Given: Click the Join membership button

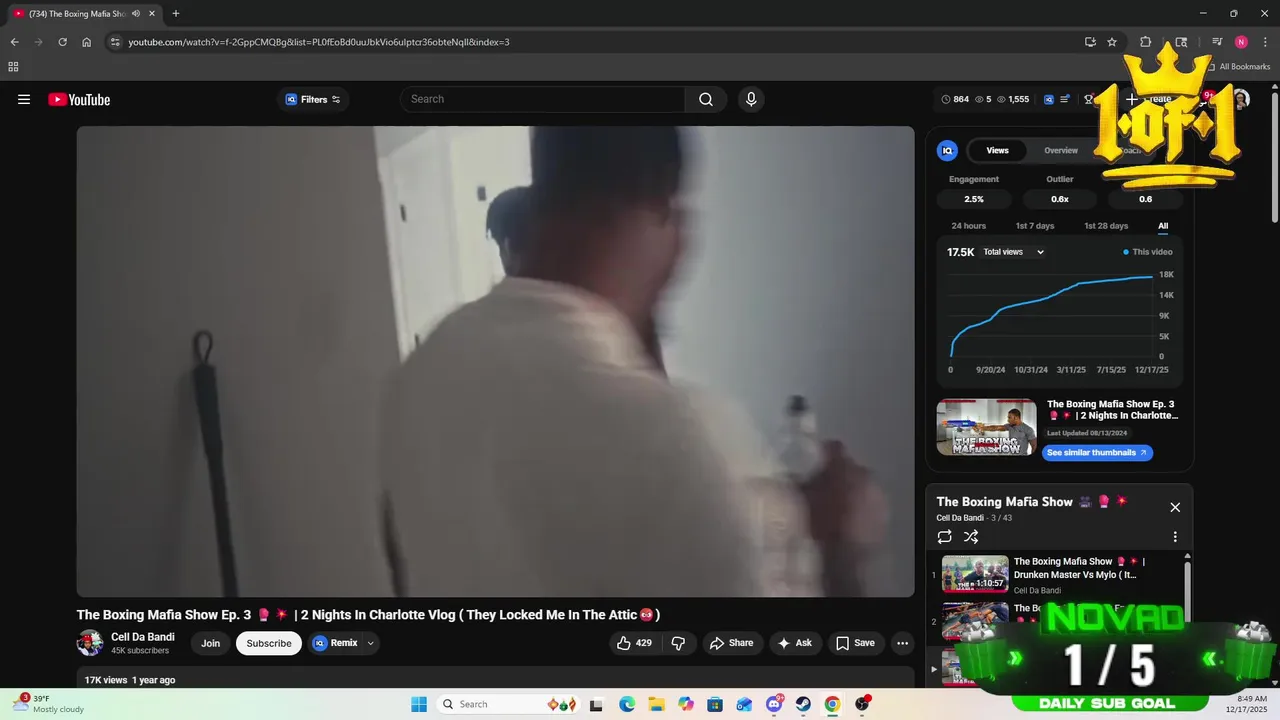Looking at the screenshot, I should pos(210,643).
